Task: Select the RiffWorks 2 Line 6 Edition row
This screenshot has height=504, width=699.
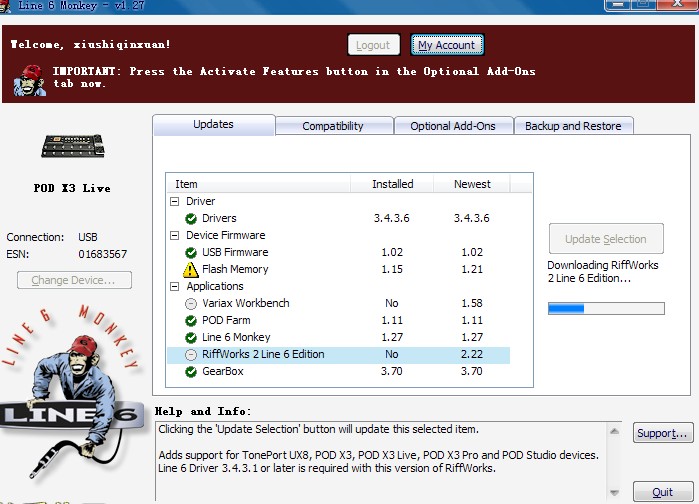Action: click(338, 355)
